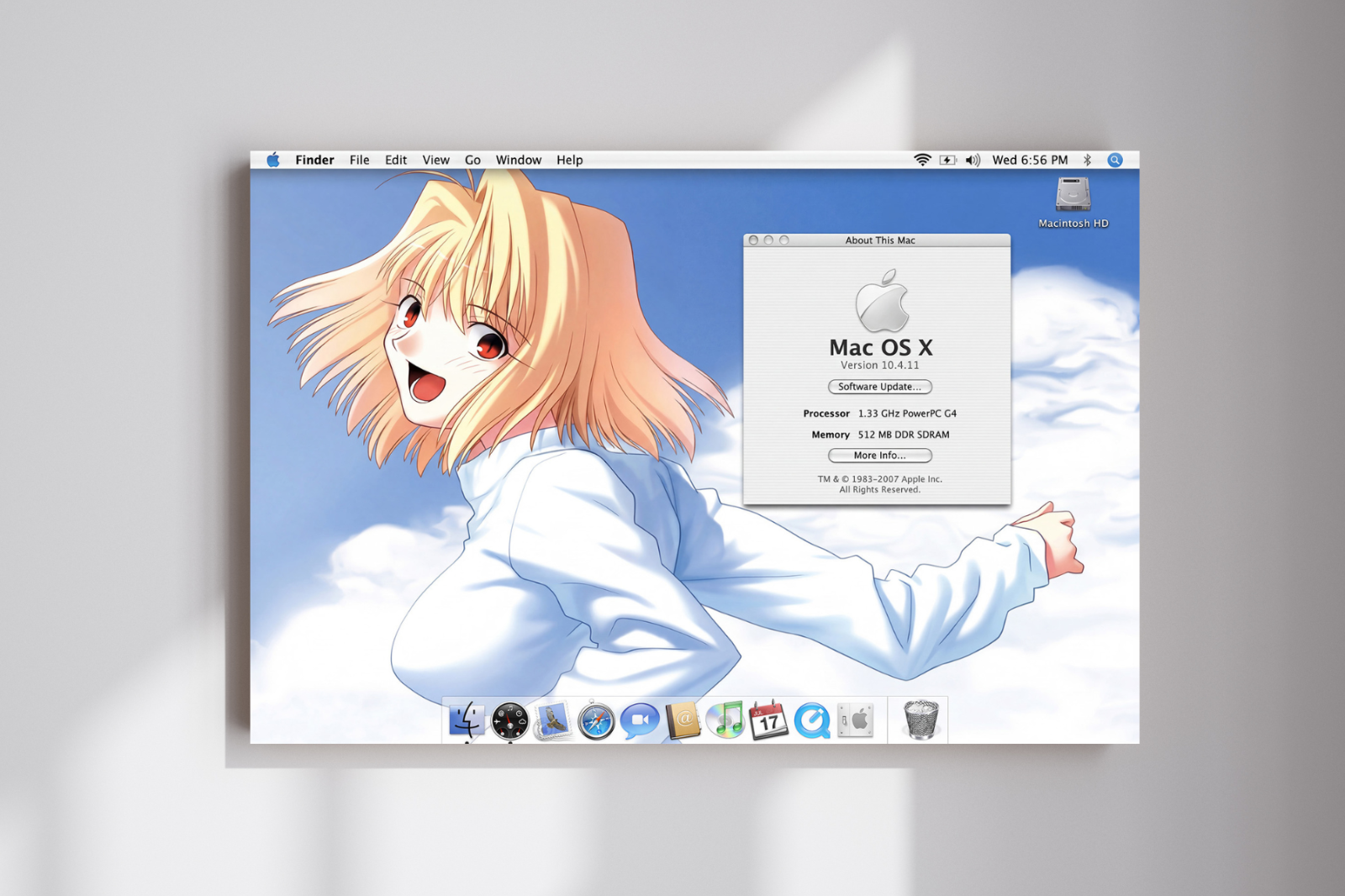Click the memory value 512 MB DDR SDRAM
The height and width of the screenshot is (896, 1345).
904,435
